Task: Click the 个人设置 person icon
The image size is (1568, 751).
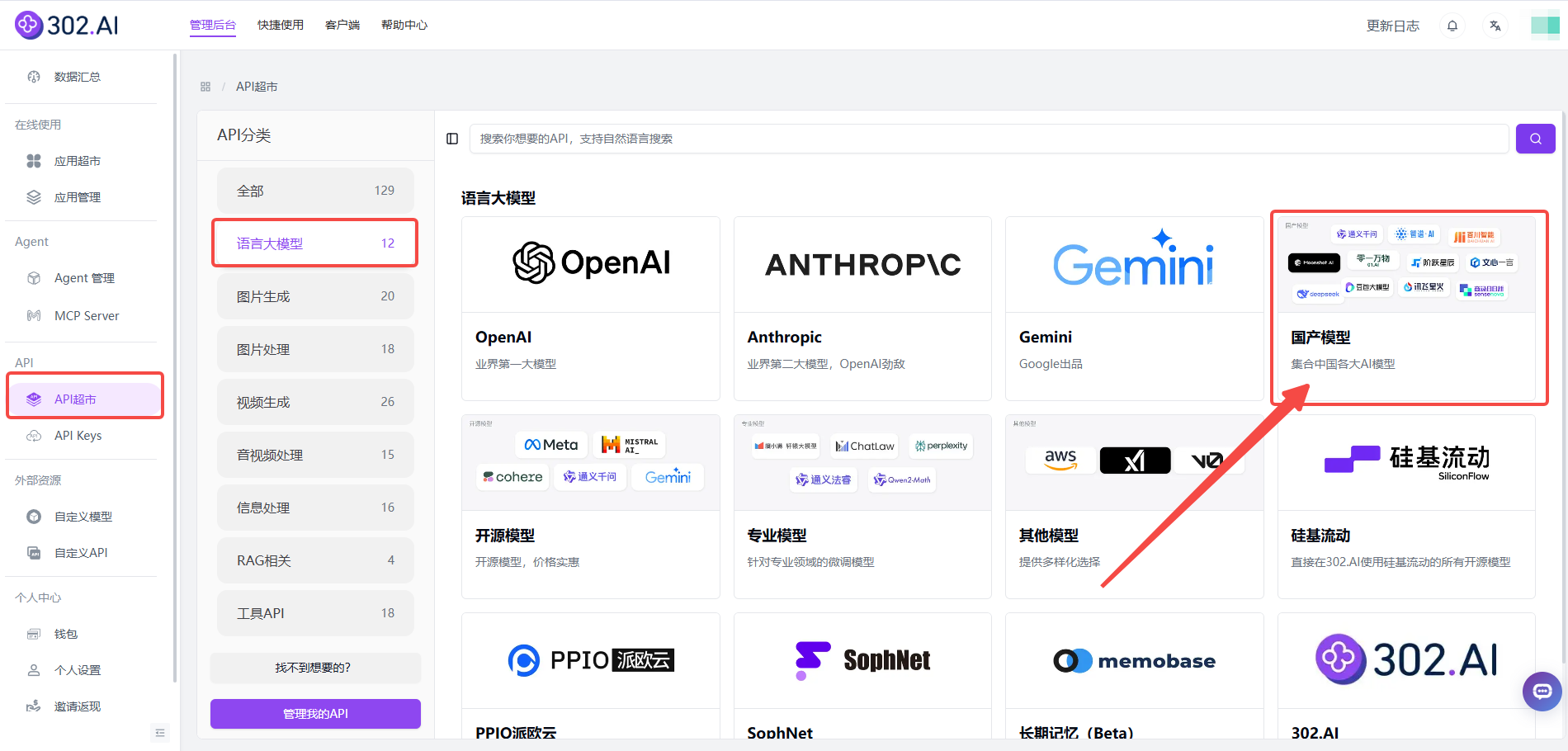Action: (x=34, y=670)
